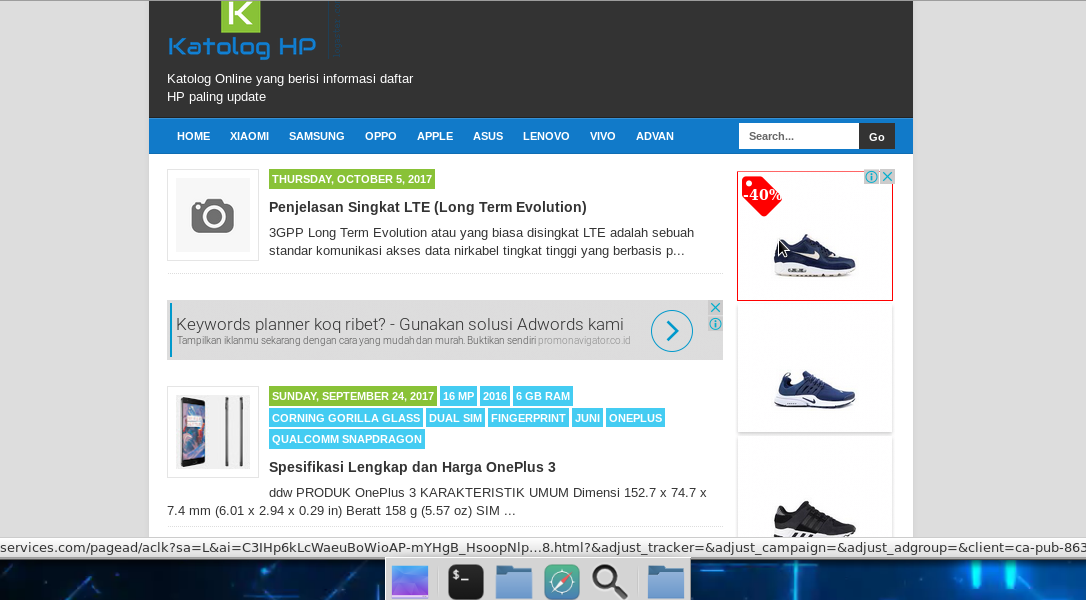The height and width of the screenshot is (600, 1086).
Task: Close the sidebar shoe ad
Action: 887,177
